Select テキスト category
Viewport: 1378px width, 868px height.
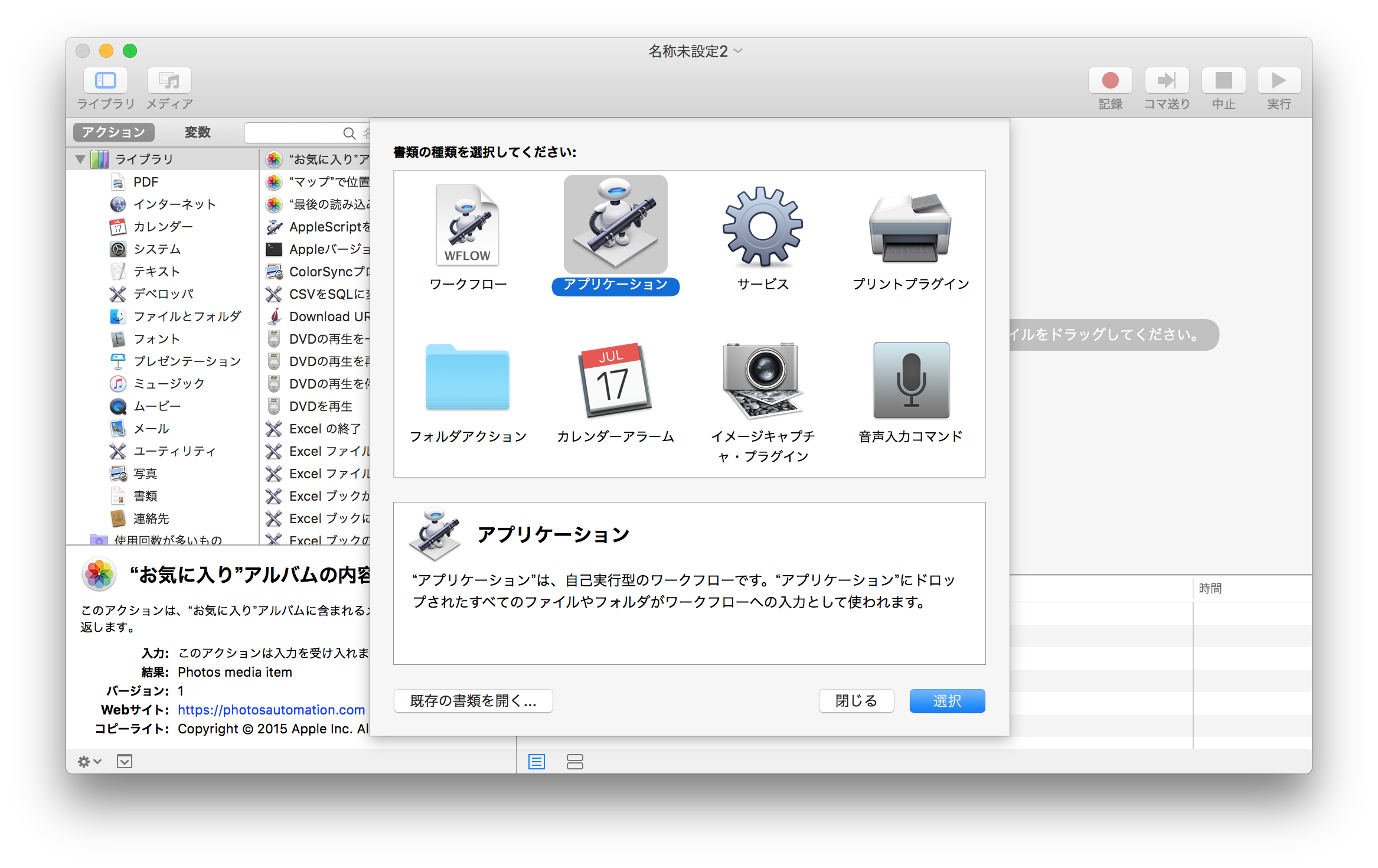coord(163,272)
